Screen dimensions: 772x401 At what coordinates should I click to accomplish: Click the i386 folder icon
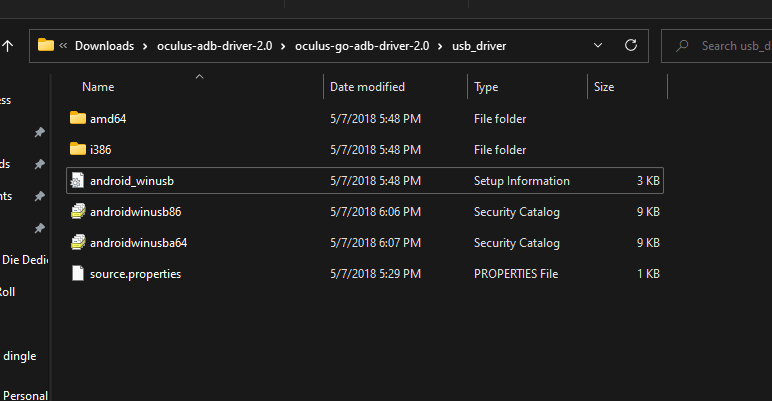pos(78,150)
